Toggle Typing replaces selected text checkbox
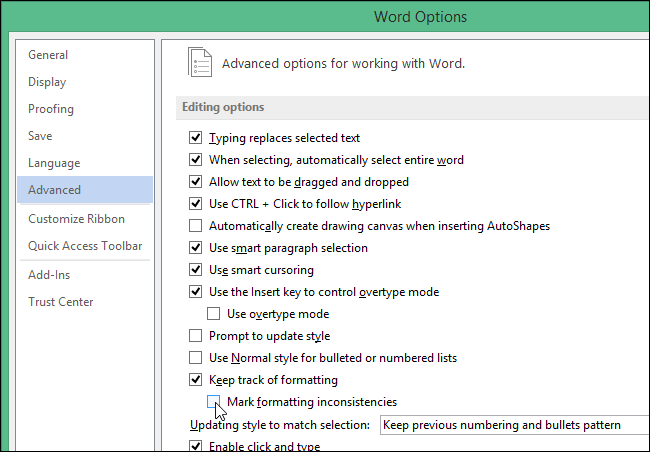Image resolution: width=650 pixels, height=452 pixels. pos(196,138)
